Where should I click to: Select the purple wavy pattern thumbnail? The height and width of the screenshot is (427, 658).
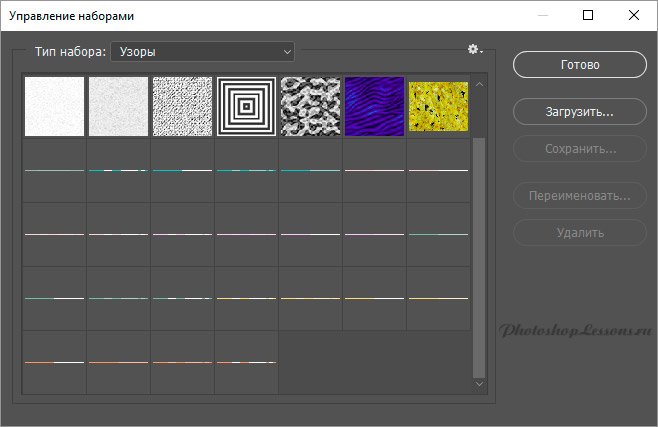[x=374, y=107]
